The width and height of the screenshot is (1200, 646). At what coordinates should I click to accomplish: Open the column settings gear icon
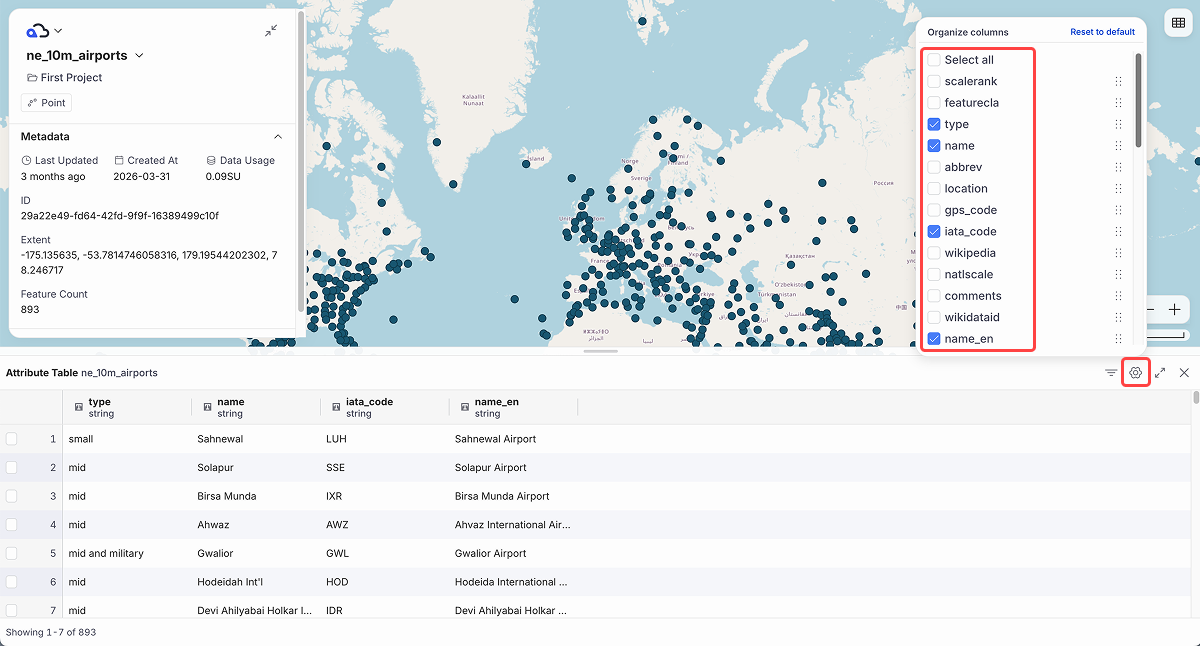[x=1135, y=373]
